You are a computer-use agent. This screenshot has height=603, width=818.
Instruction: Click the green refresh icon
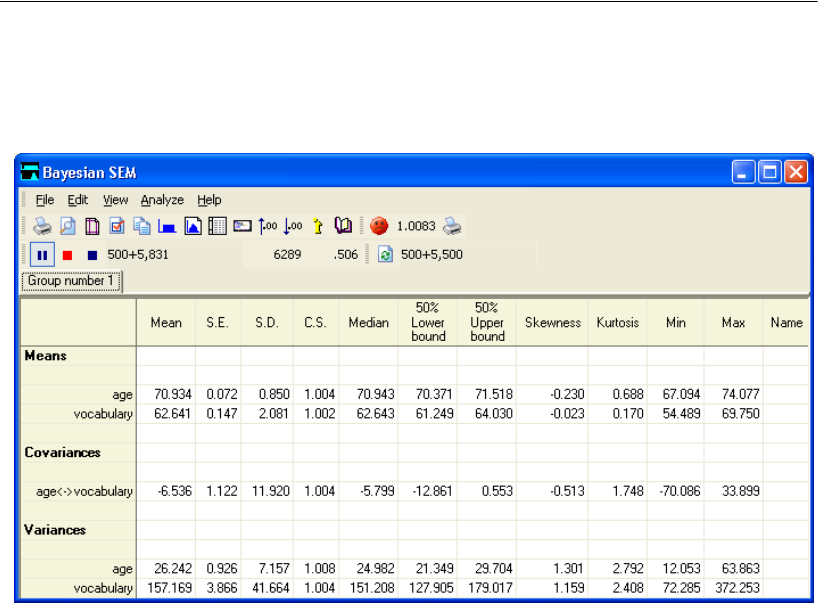click(385, 255)
